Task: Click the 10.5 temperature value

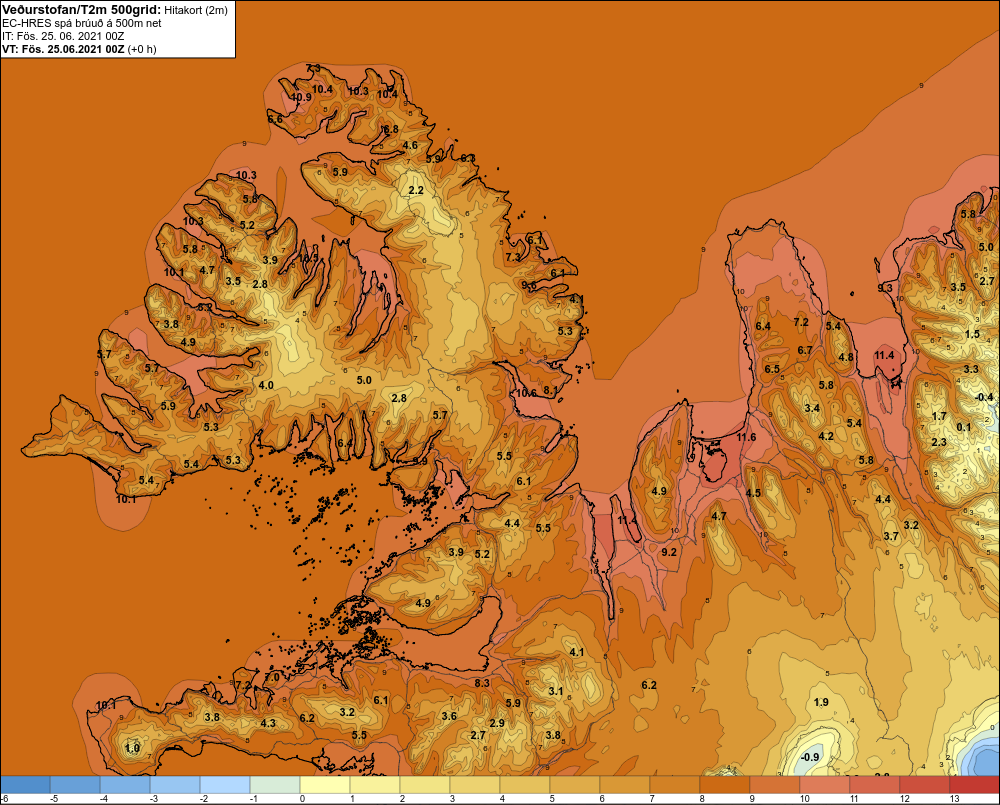Action: pos(308,258)
